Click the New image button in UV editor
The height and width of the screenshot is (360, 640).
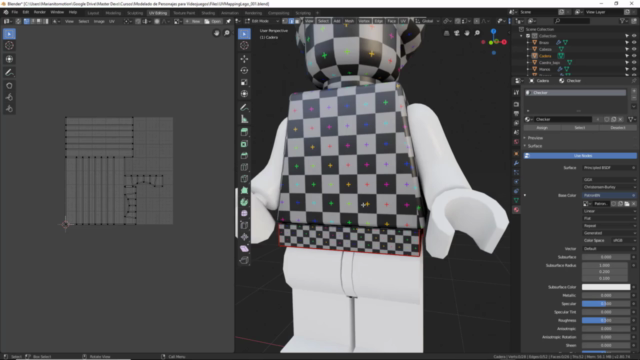(193, 21)
